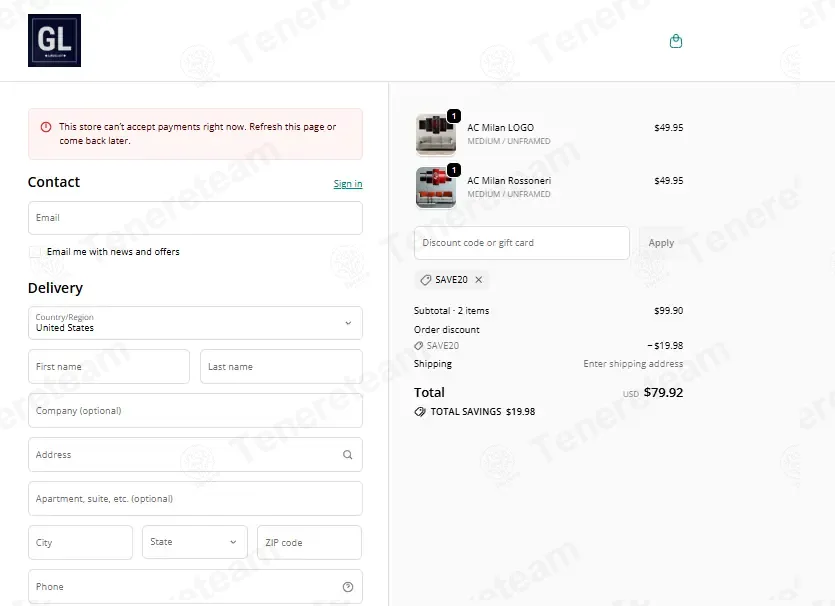This screenshot has width=835, height=606.
Task: Click the -$19.98 discount amount
Action: [x=665, y=346]
